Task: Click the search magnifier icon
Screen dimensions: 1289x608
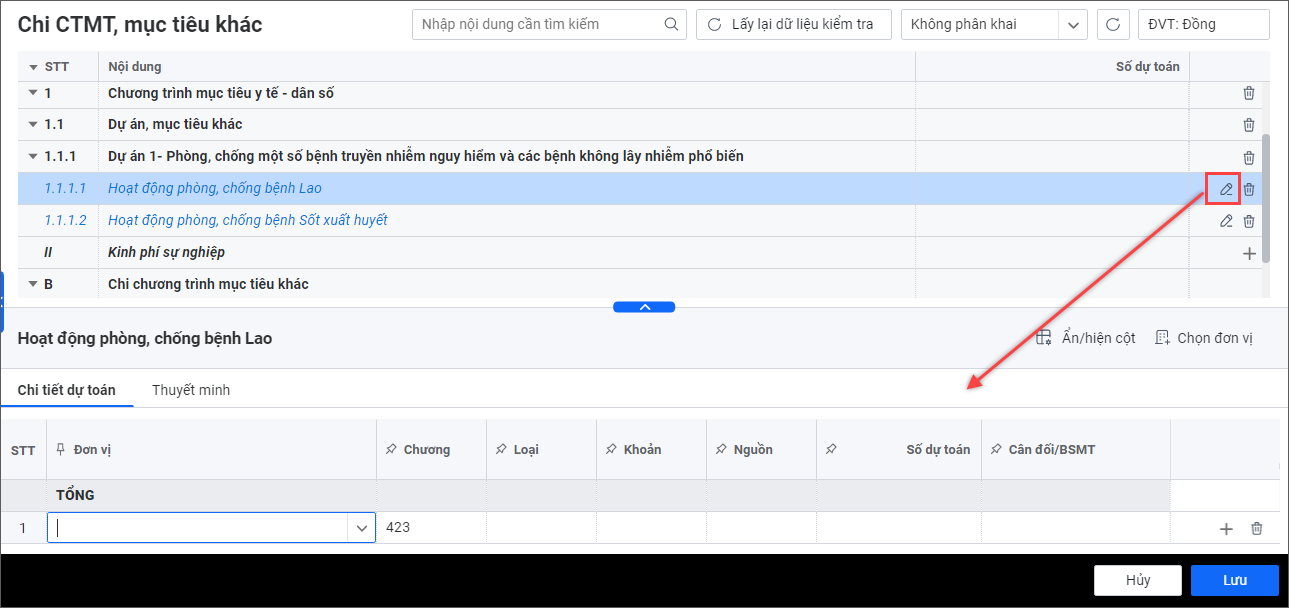Action: [x=671, y=25]
